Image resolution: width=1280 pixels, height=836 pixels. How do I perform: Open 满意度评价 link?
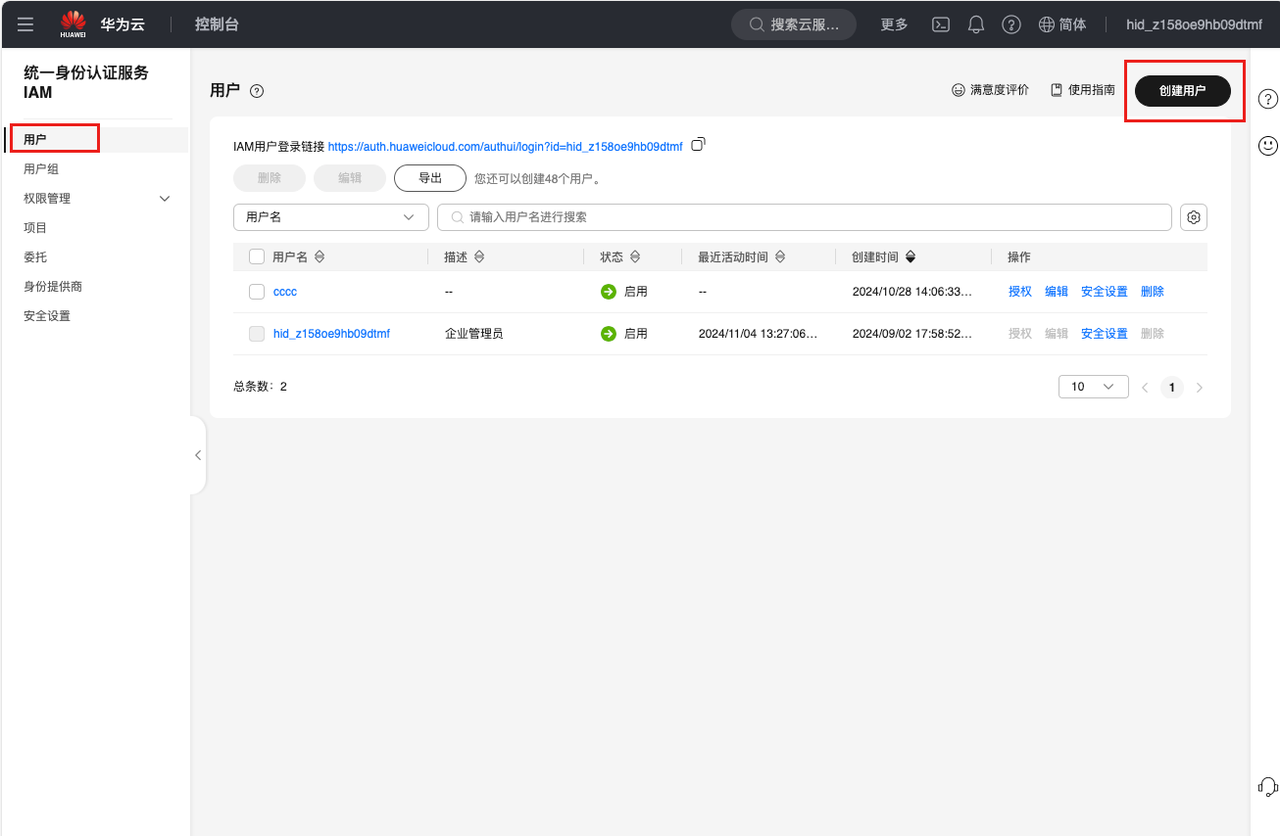[x=990, y=90]
